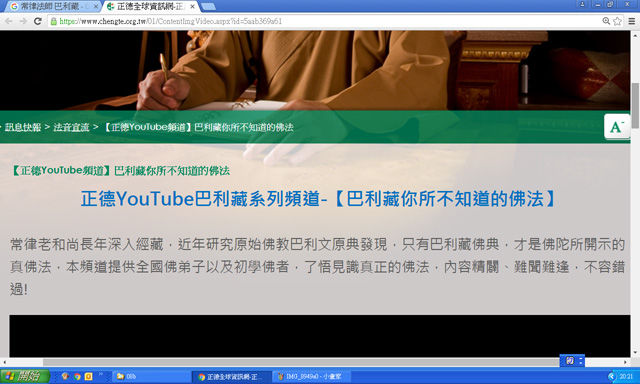Click the horizontal scrollbar left arrow
This screenshot has height=384, width=640.
click(x=4, y=362)
